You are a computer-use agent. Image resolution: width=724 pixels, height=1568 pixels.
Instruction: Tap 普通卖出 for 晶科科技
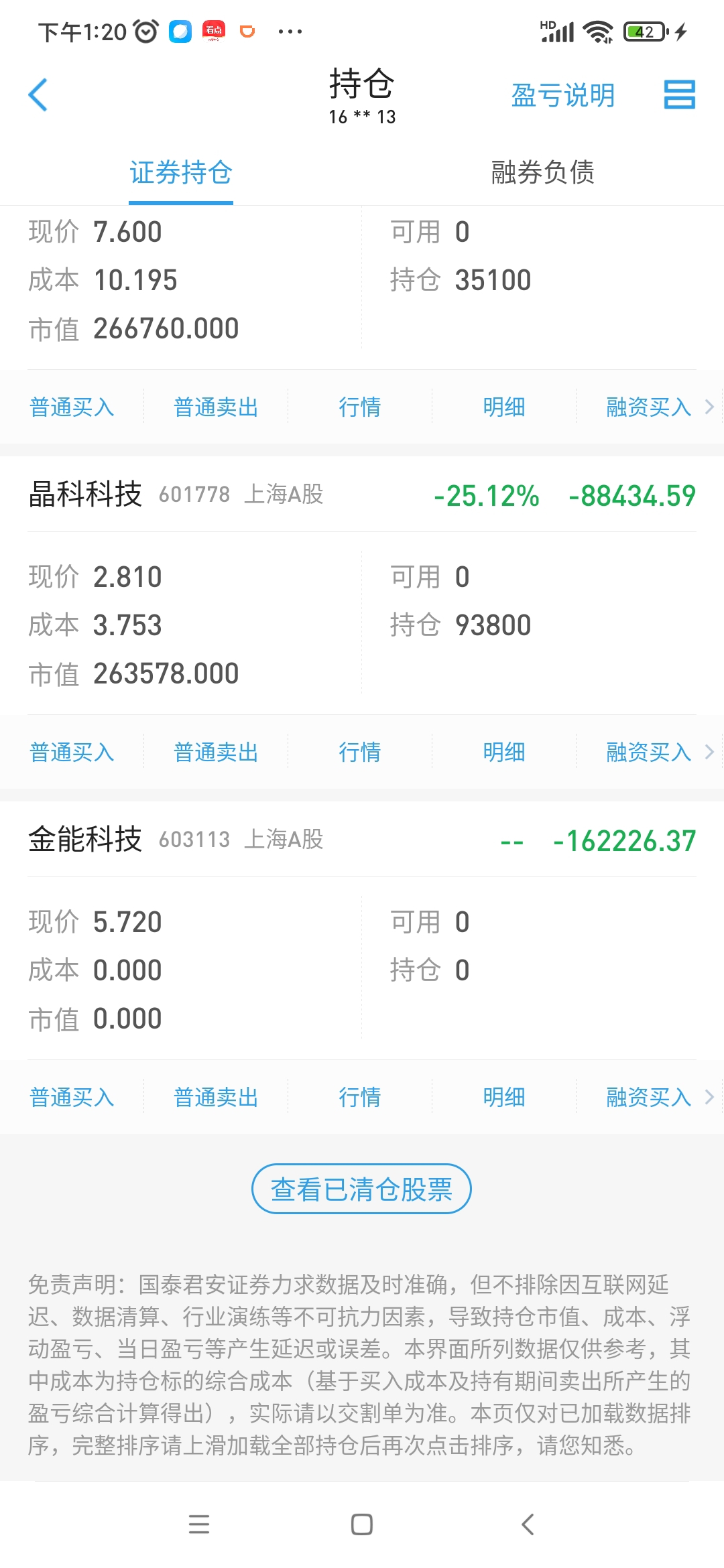(x=216, y=752)
